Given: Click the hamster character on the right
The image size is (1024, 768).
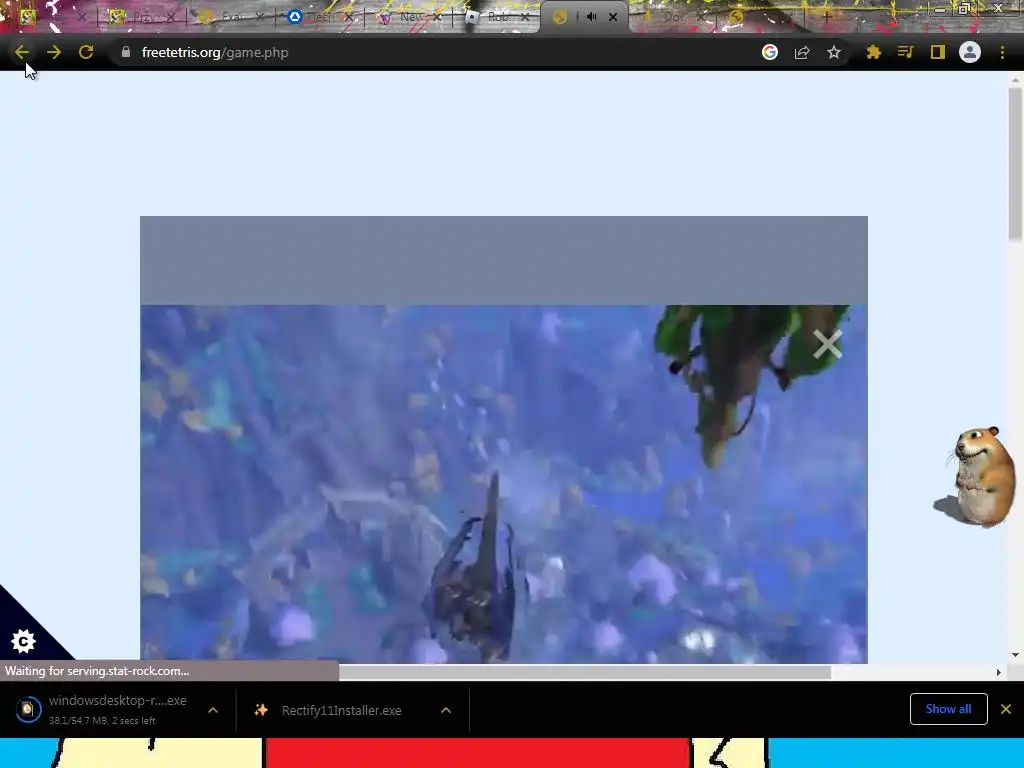Looking at the screenshot, I should point(976,475).
